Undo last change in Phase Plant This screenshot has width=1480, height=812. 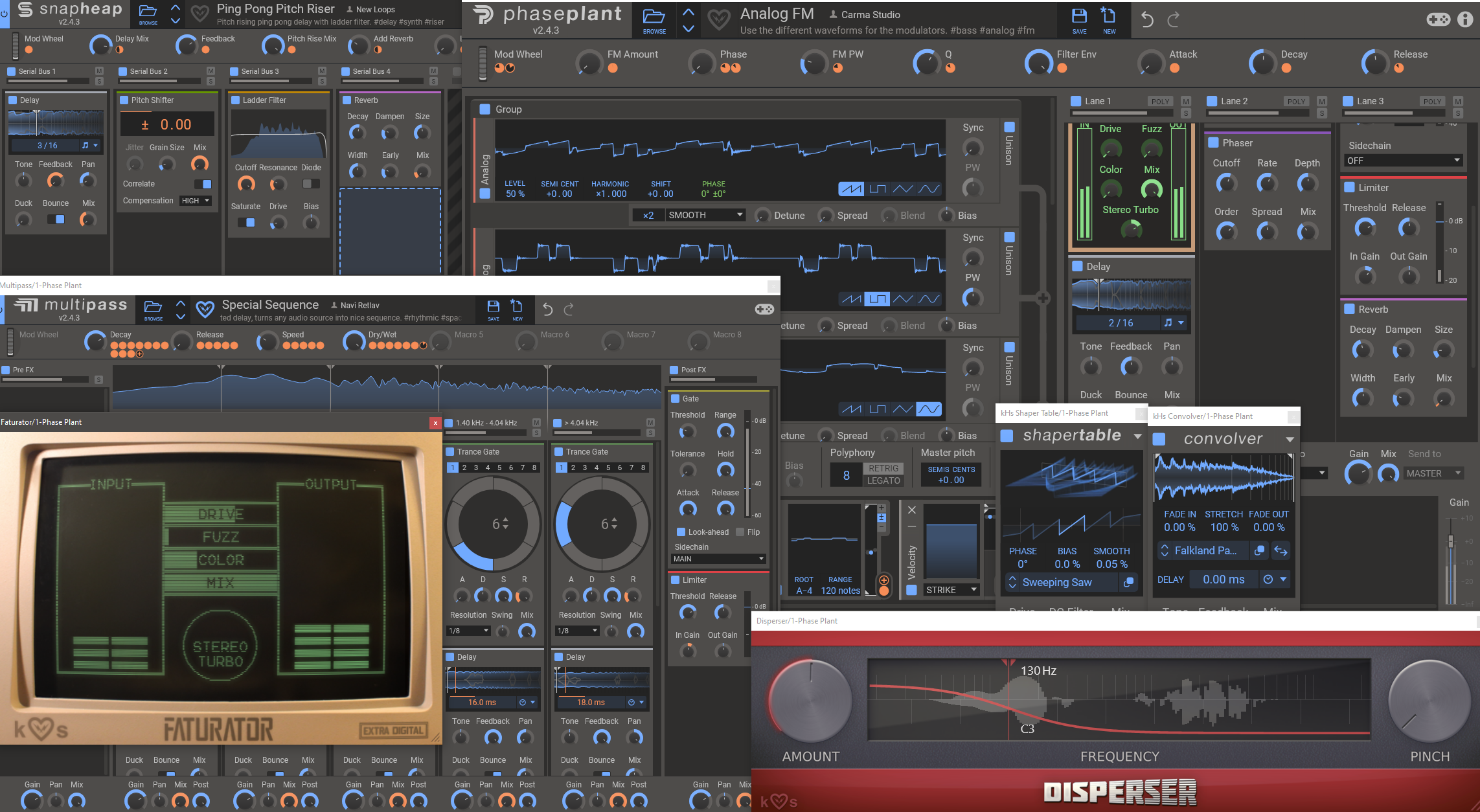tap(1147, 20)
